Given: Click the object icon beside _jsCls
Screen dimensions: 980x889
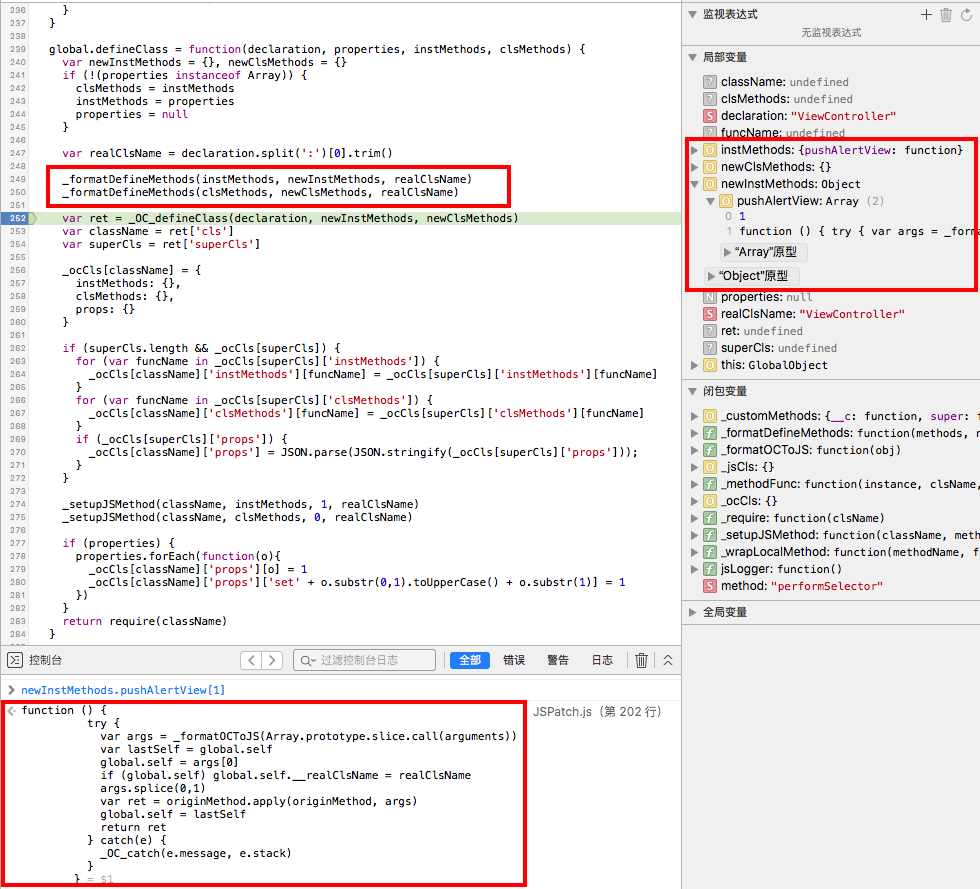Looking at the screenshot, I should click(709, 467).
